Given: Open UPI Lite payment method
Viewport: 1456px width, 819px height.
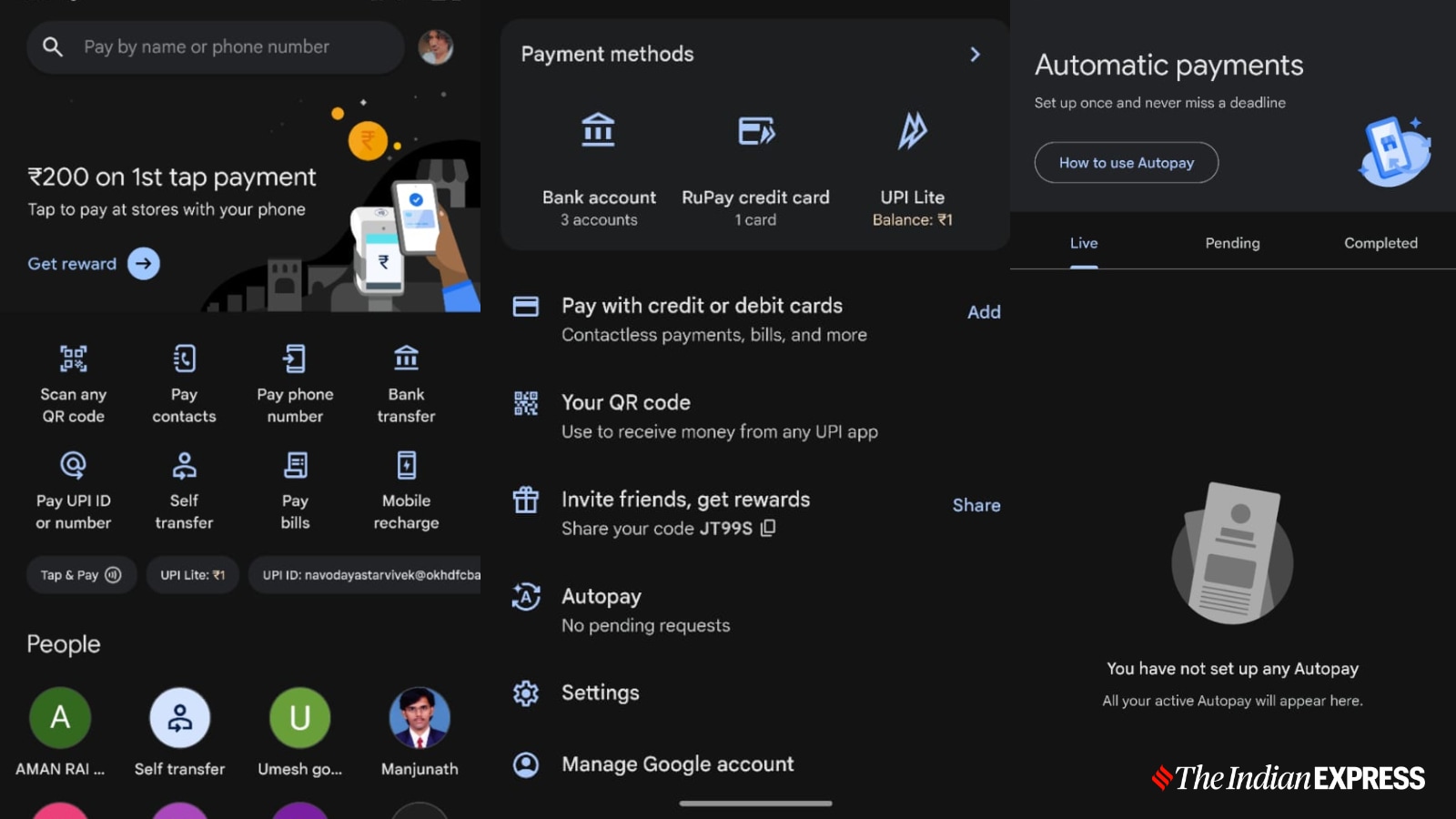Looking at the screenshot, I should coord(911,164).
